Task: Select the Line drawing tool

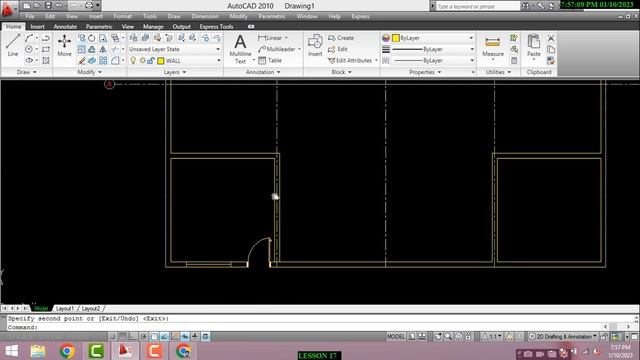Action: pos(13,45)
